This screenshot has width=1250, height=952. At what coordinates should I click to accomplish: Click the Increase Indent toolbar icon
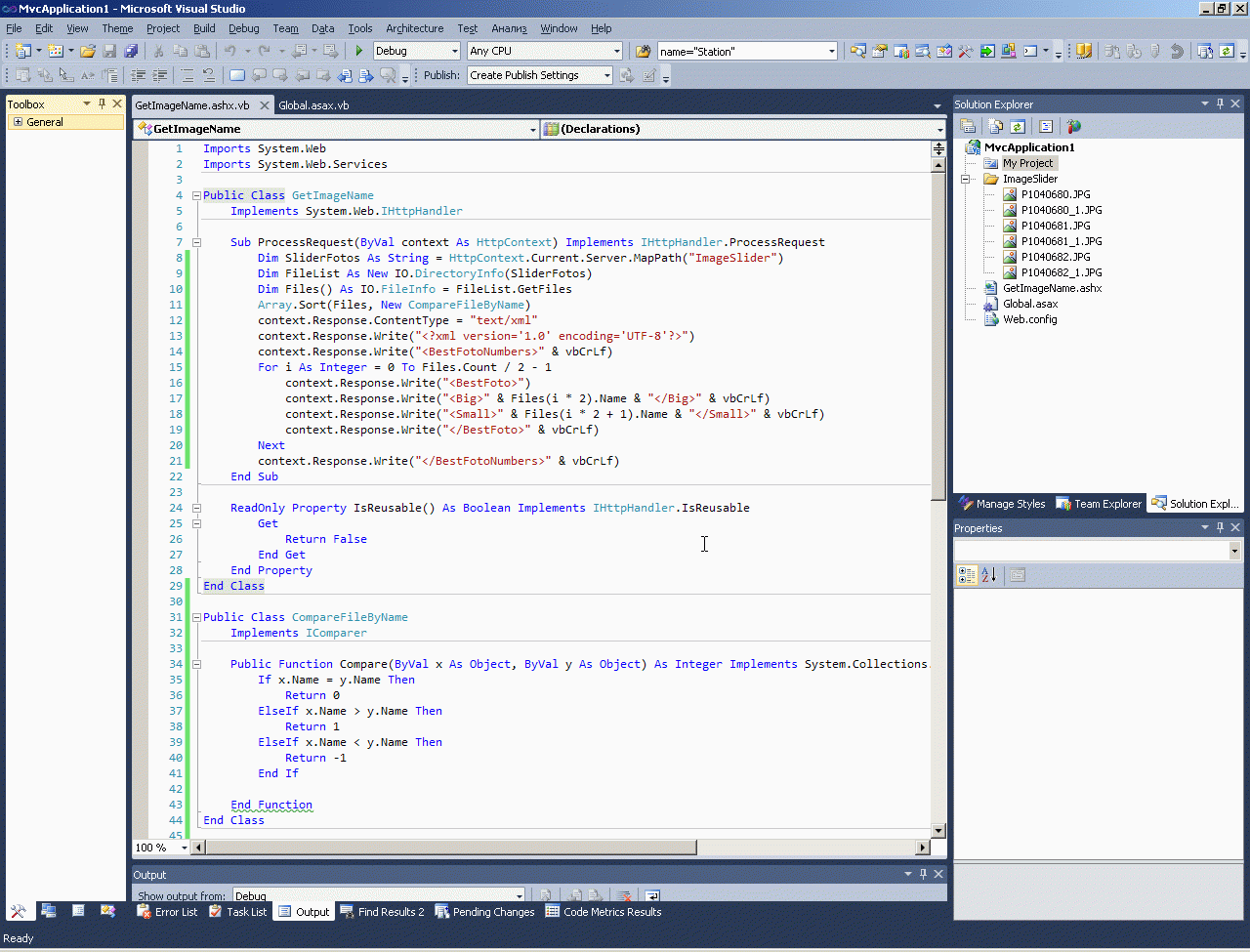coord(160,75)
